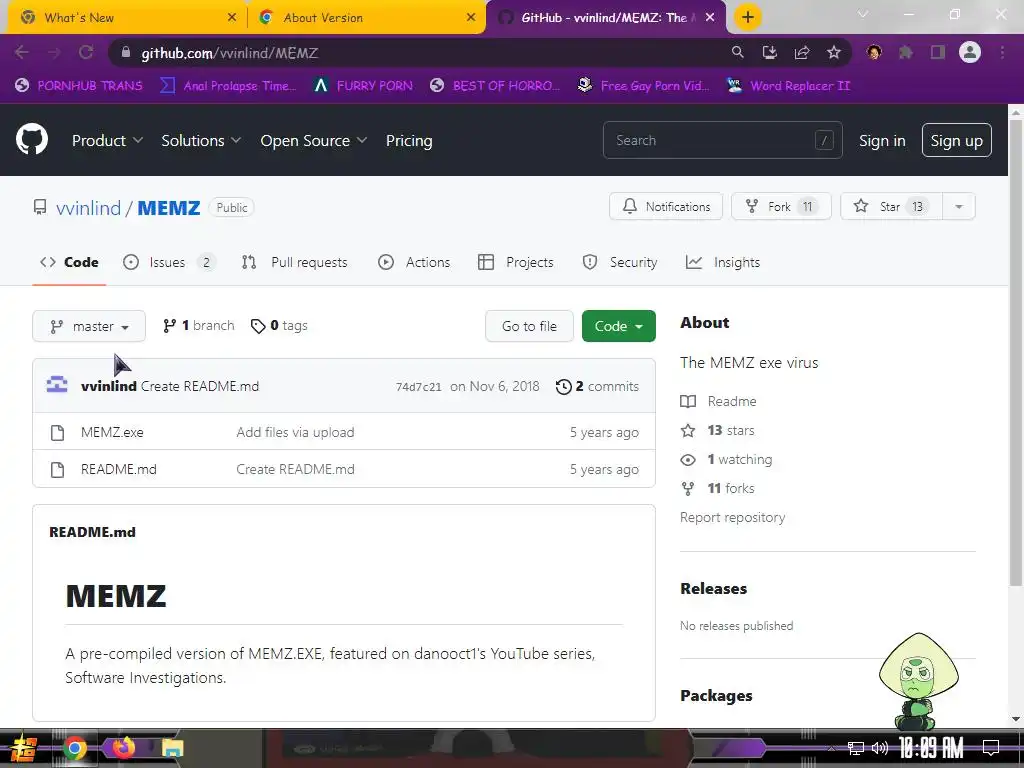Viewport: 1024px width, 768px height.
Task: Reload the page with the refresh icon
Action: [x=86, y=52]
